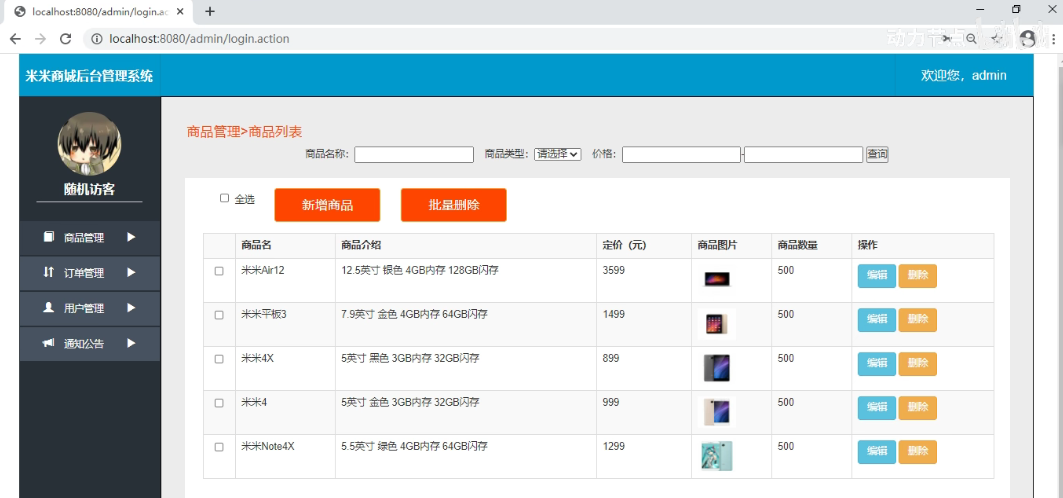Screen dimensions: 1063x498
Task: Click the 通知公告 megaphone icon
Action: click(48, 343)
